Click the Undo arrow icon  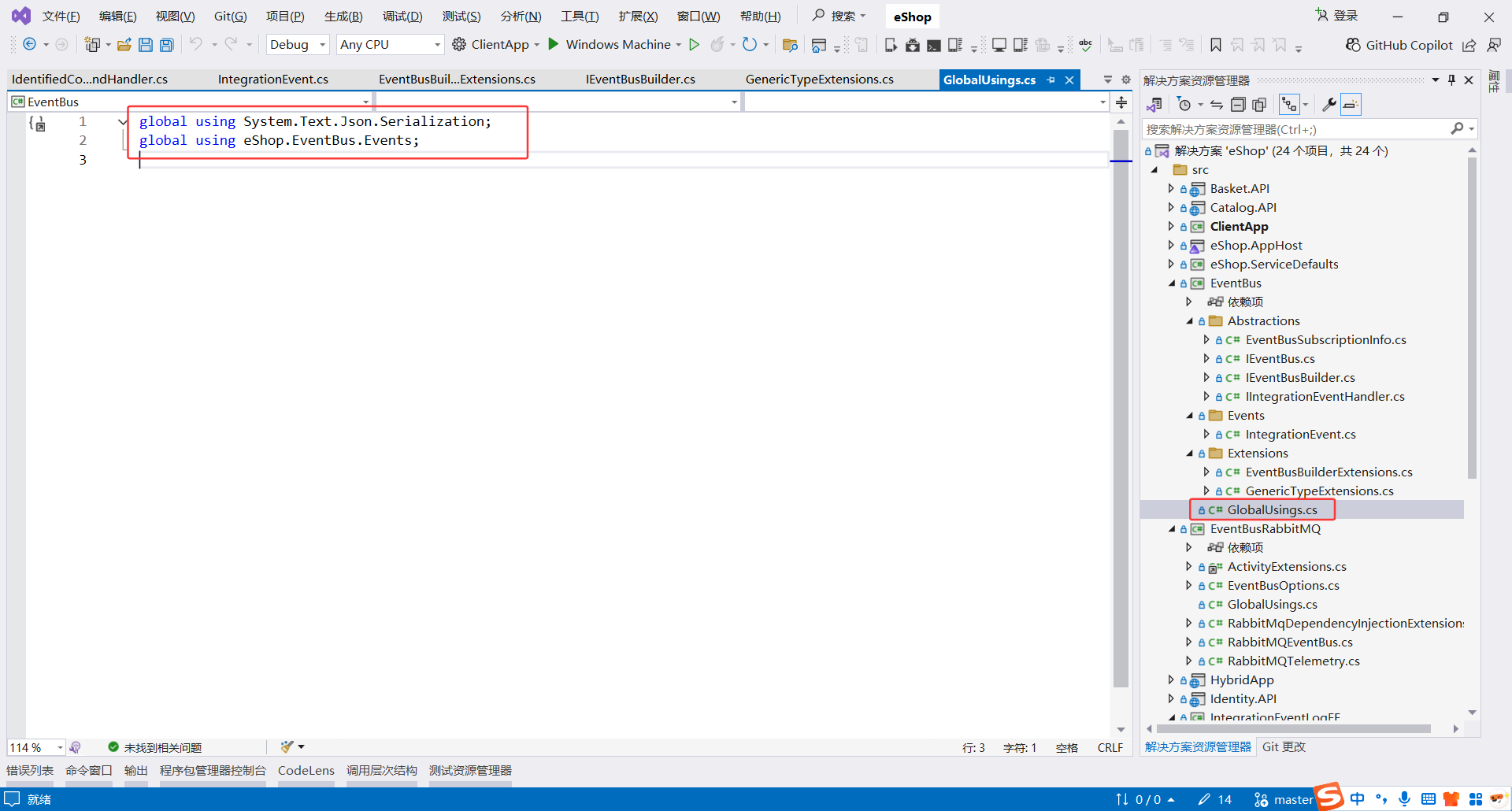(195, 44)
